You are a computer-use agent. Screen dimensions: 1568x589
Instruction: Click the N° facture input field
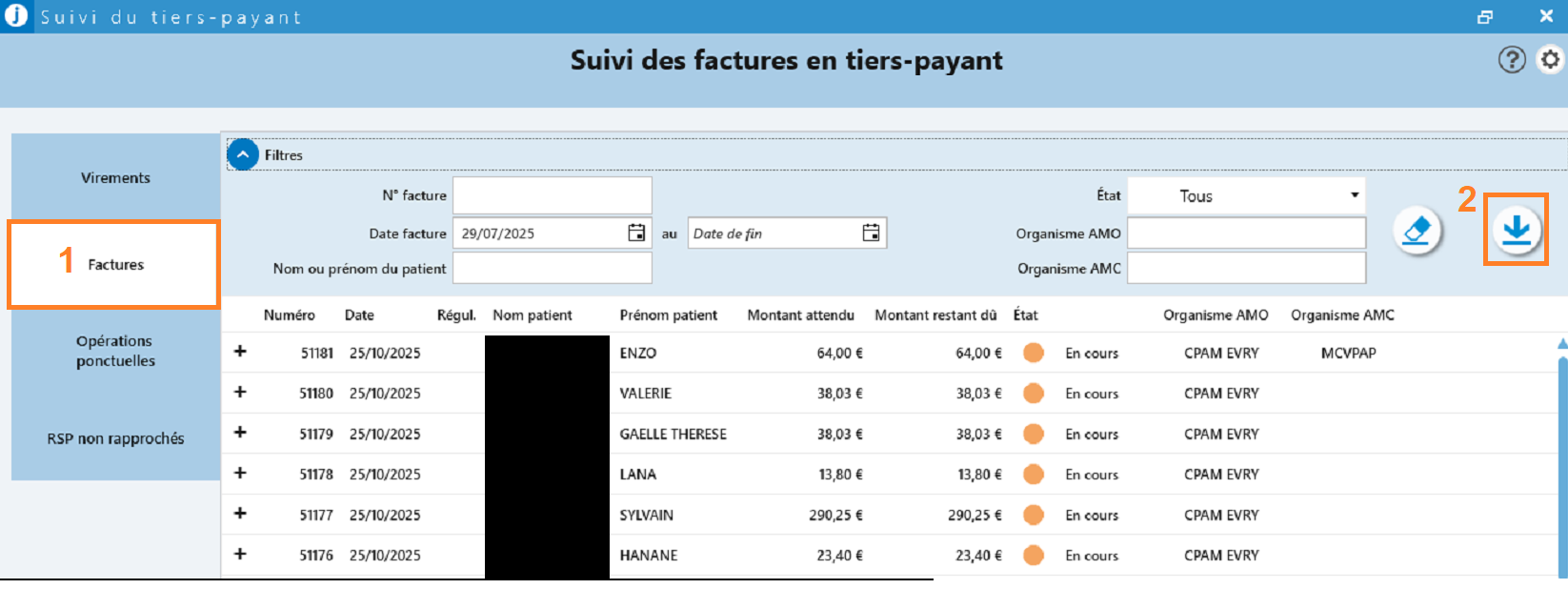(552, 195)
